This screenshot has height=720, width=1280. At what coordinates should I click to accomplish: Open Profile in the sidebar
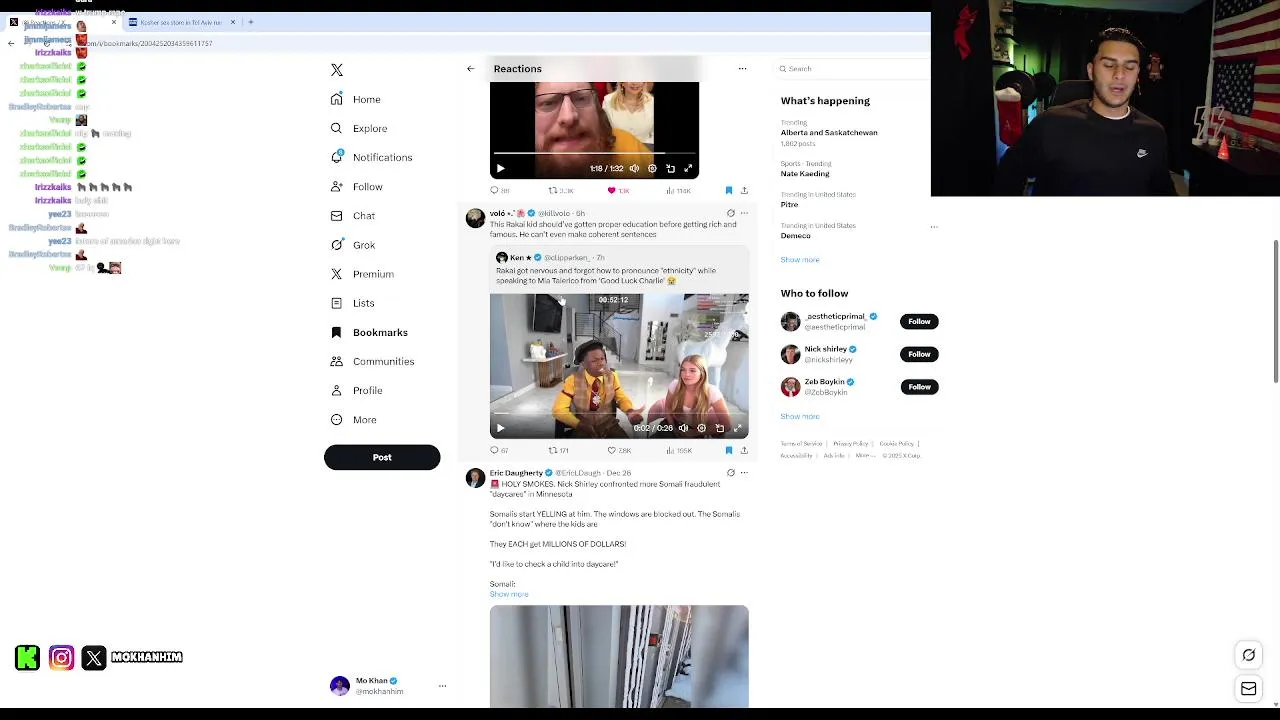pyautogui.click(x=357, y=390)
